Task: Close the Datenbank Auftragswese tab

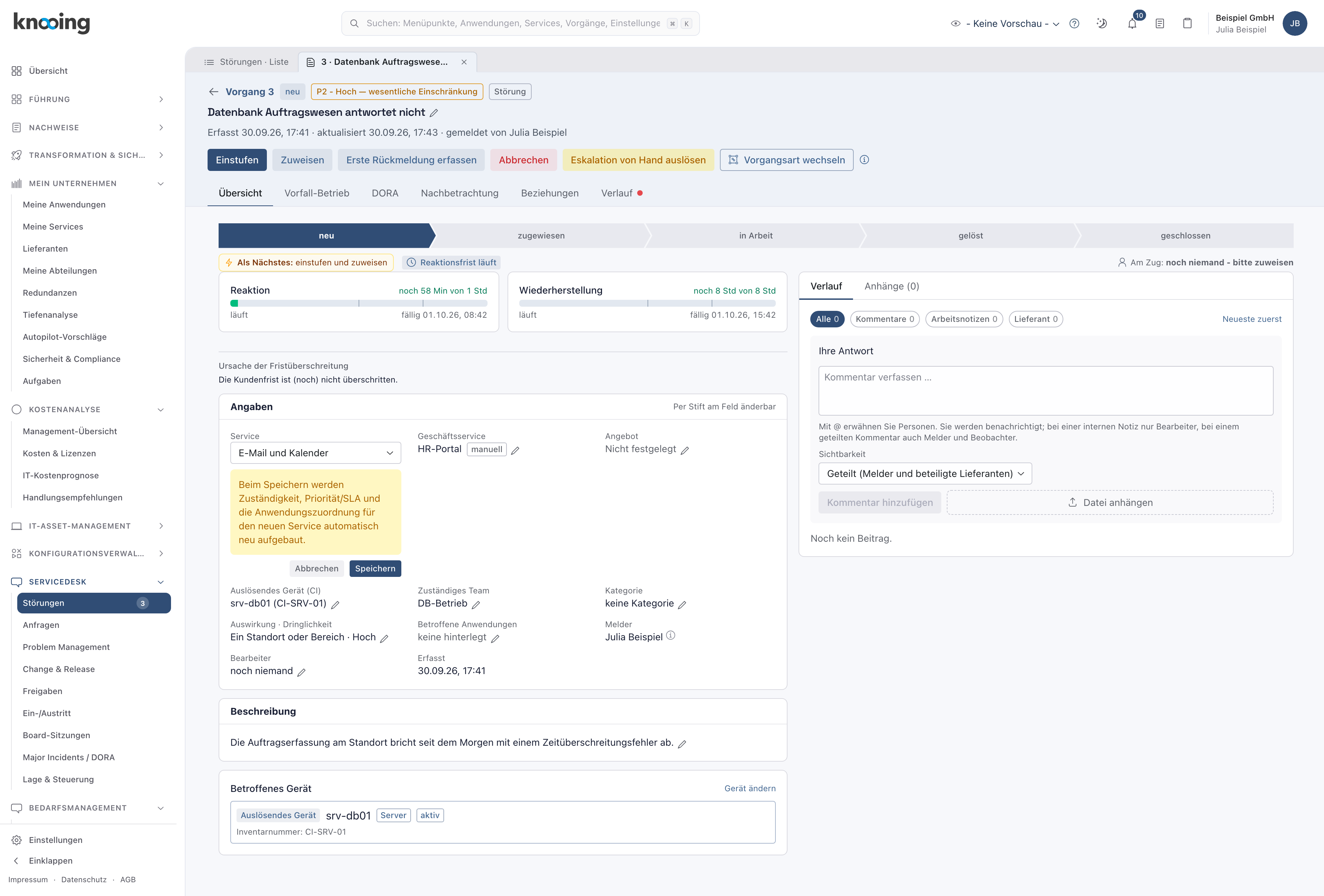Action: (x=464, y=62)
